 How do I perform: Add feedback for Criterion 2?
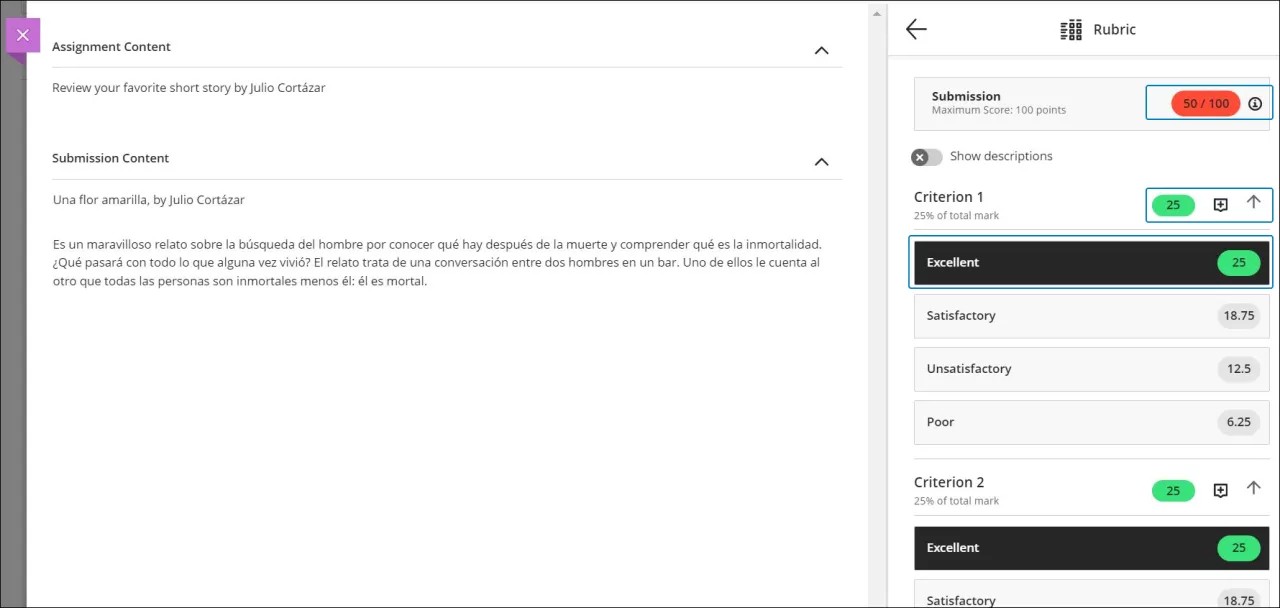(x=1220, y=490)
